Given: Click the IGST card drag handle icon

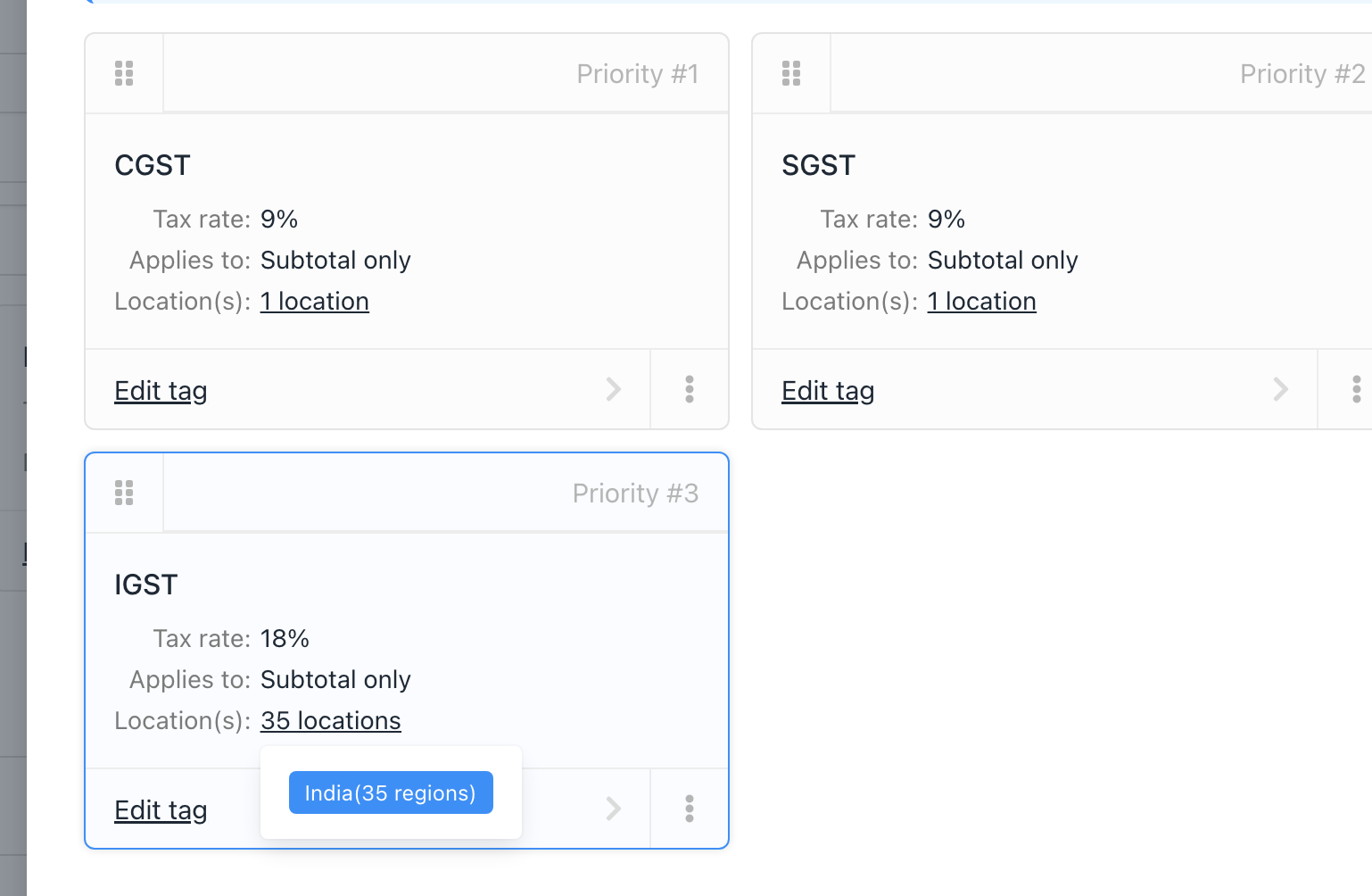Looking at the screenshot, I should click(x=124, y=493).
